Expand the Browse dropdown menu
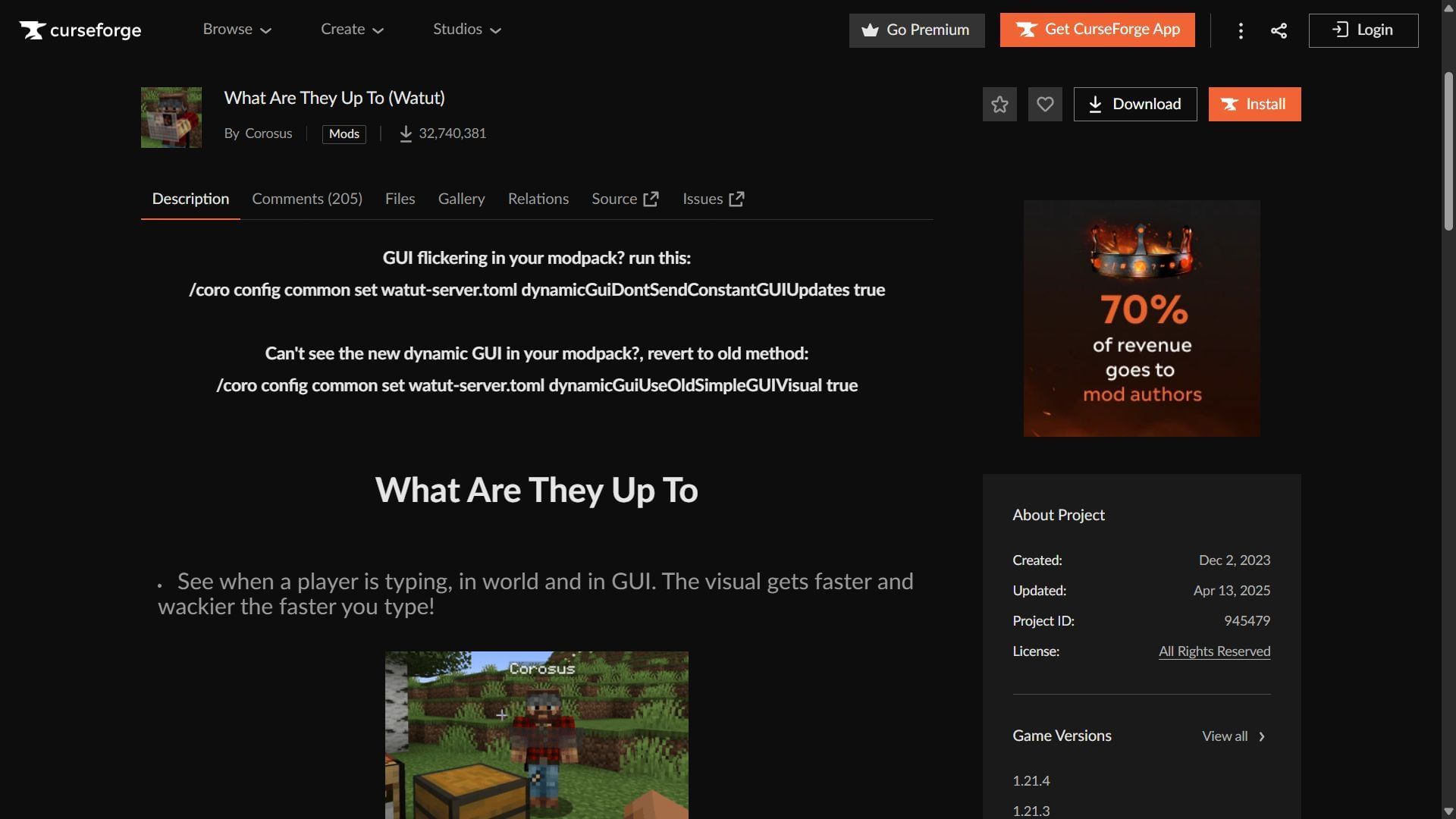The width and height of the screenshot is (1456, 819). 237,30
